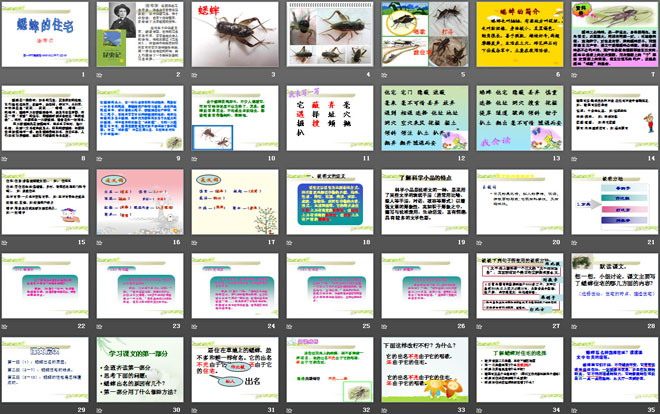Select slide 7 with the lizard picture

pos(611,37)
